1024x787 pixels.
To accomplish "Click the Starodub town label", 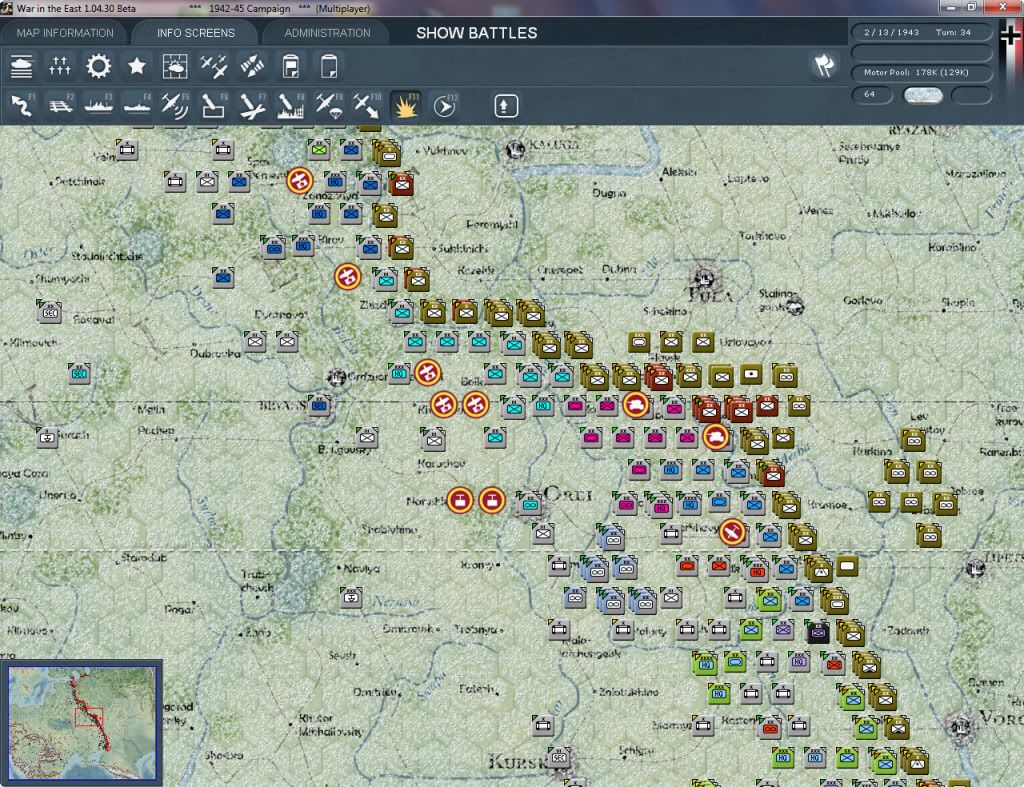I will [x=144, y=557].
